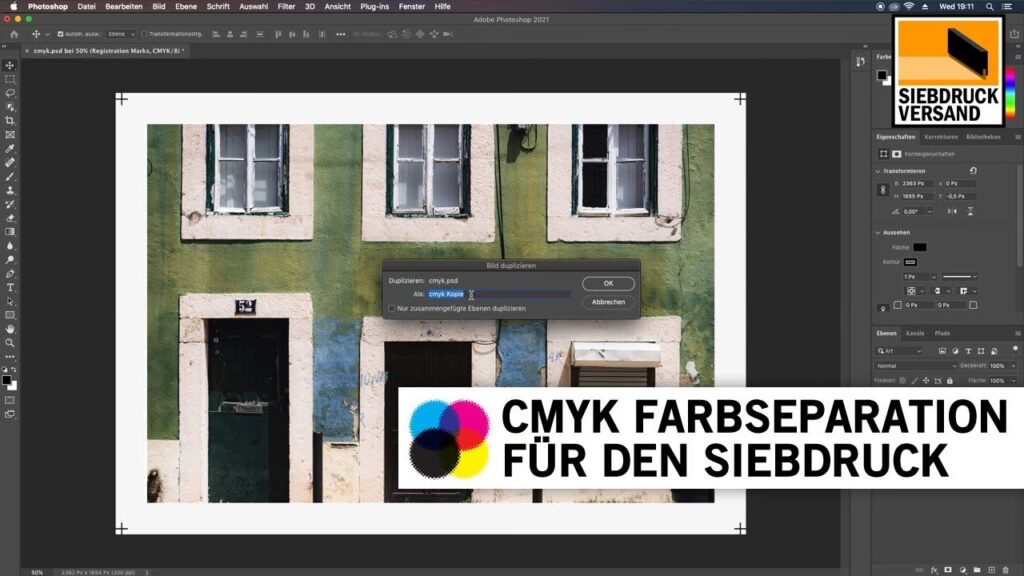The width and height of the screenshot is (1024, 576).
Task: Choose the Crop tool
Action: [x=10, y=120]
